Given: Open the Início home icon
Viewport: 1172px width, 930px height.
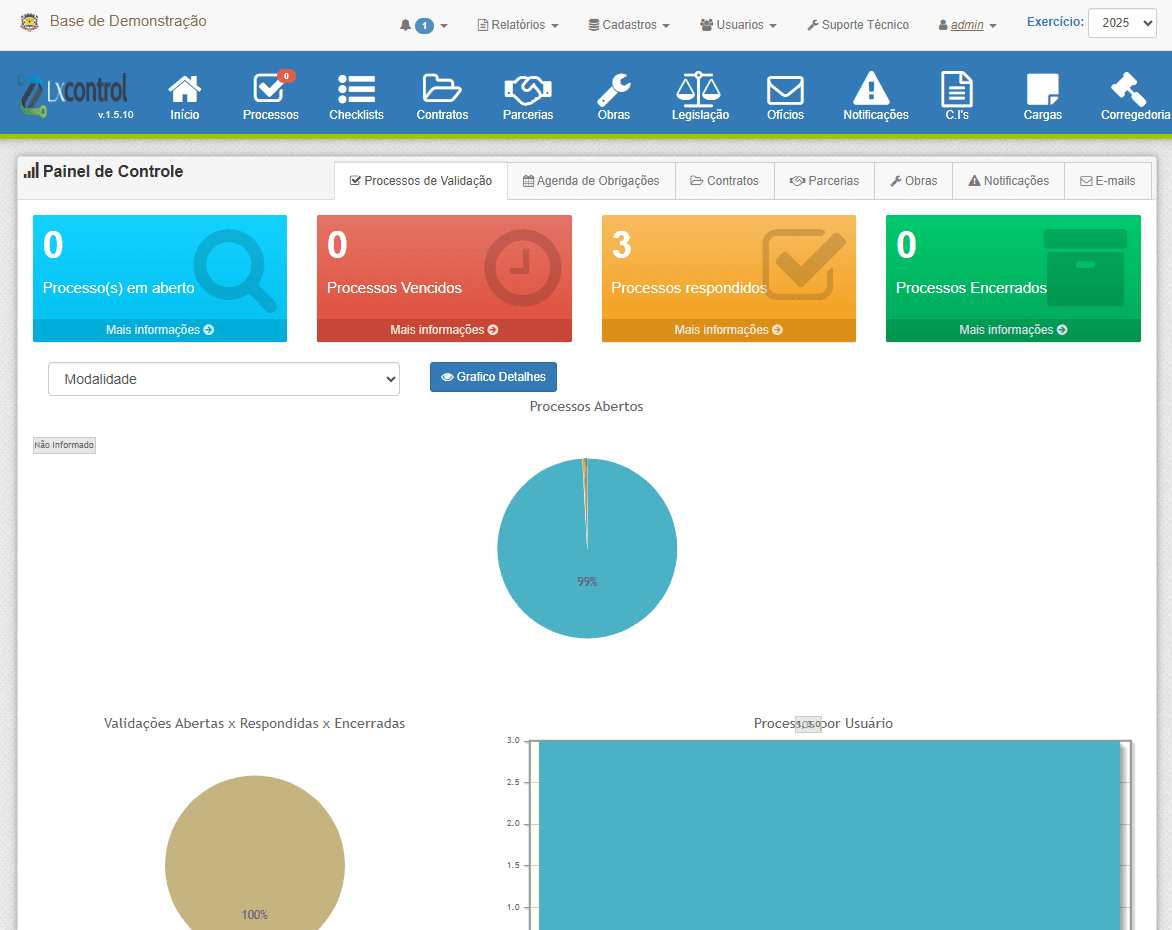Looking at the screenshot, I should 184,97.
